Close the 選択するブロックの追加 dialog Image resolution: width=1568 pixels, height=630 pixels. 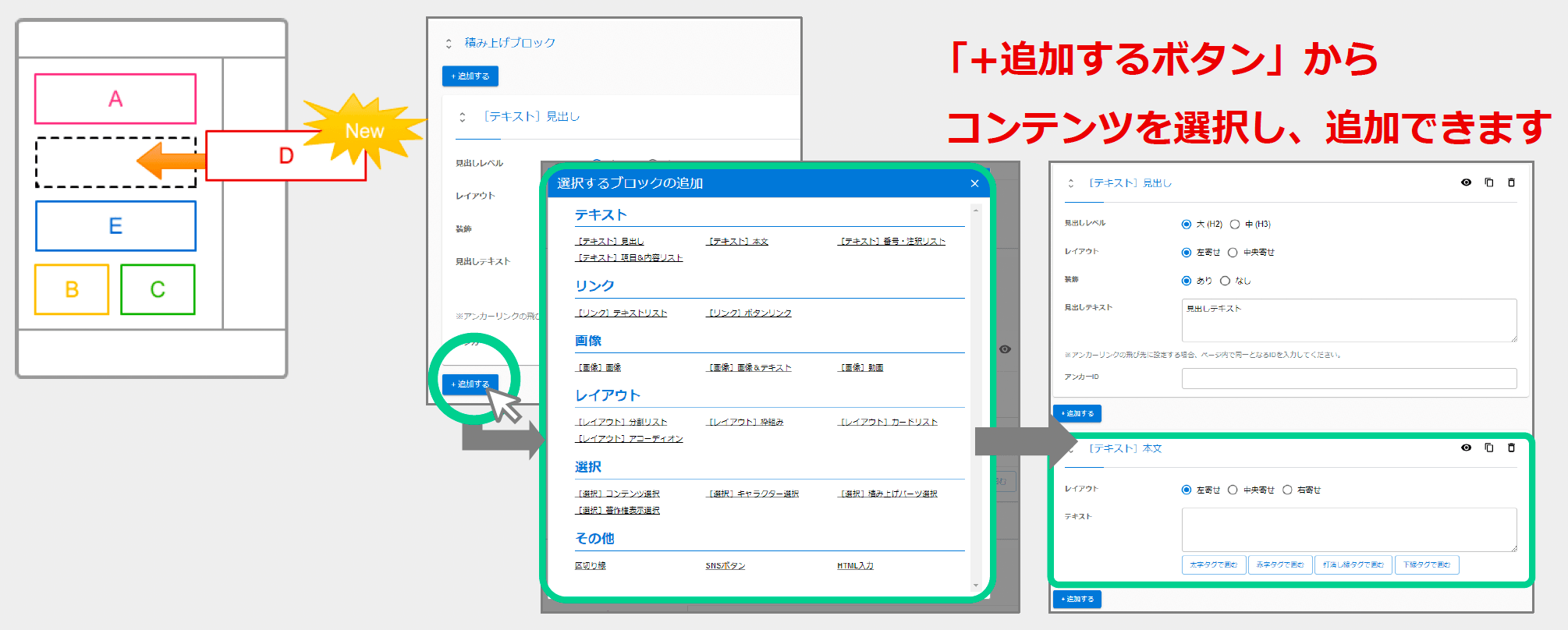(974, 183)
